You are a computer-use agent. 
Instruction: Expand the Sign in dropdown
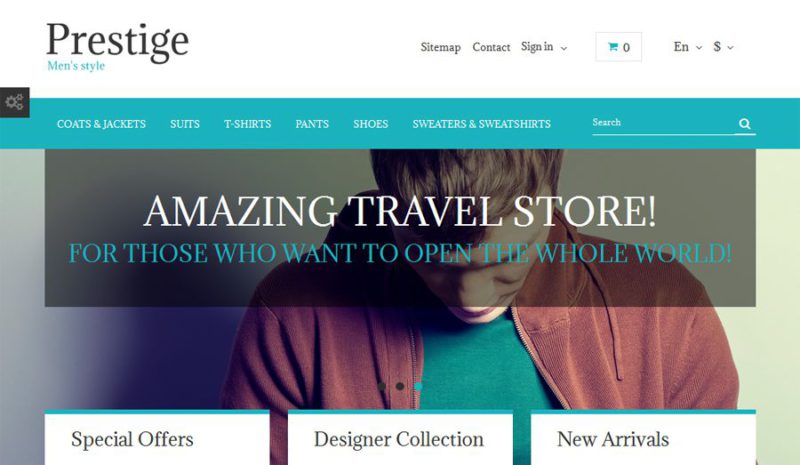tap(544, 47)
